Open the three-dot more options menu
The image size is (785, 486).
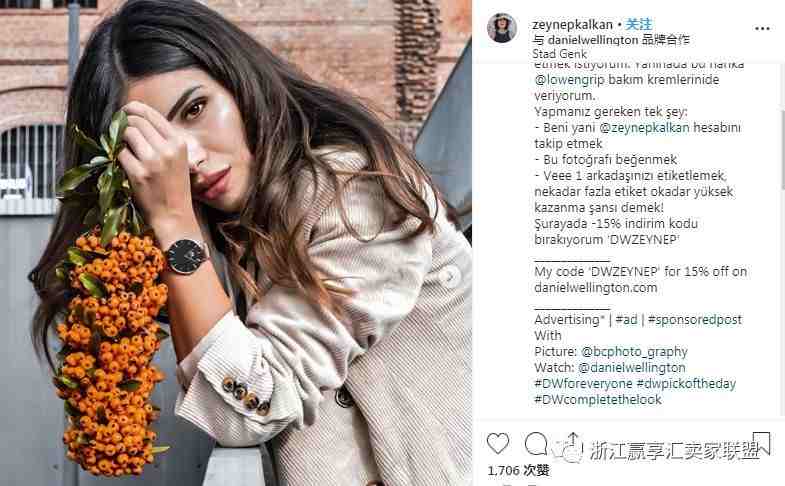tap(762, 29)
